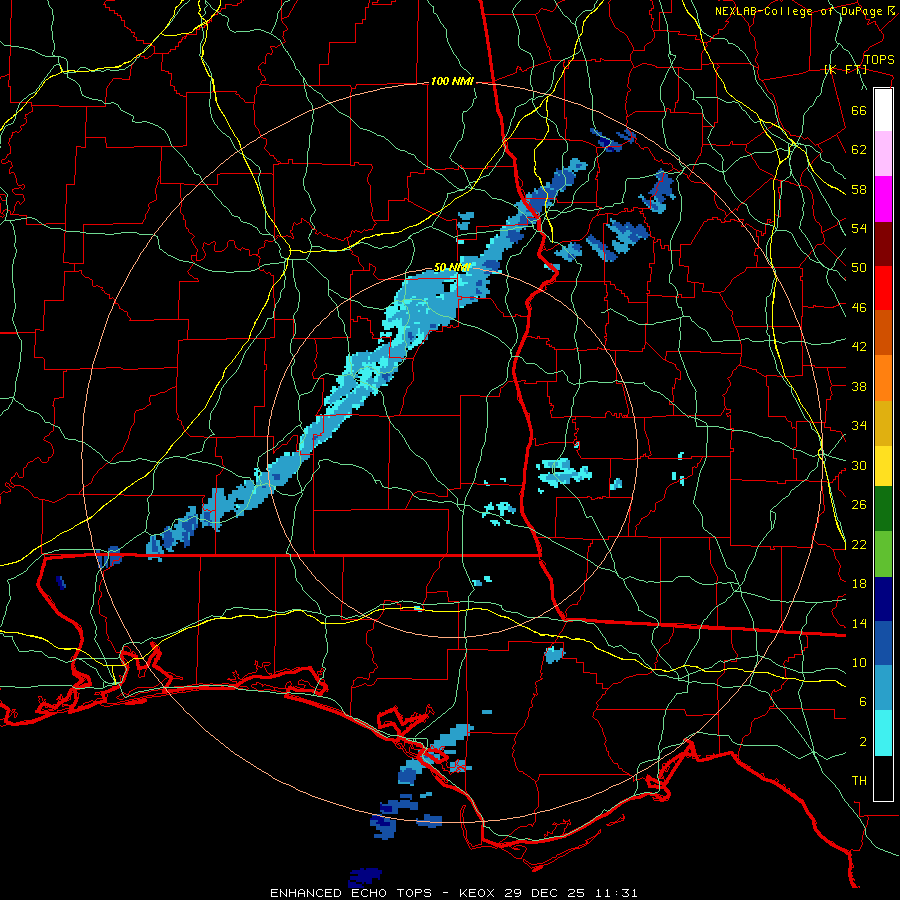Click the white swatch on the tops scale
This screenshot has width=900, height=900.
[x=883, y=110]
